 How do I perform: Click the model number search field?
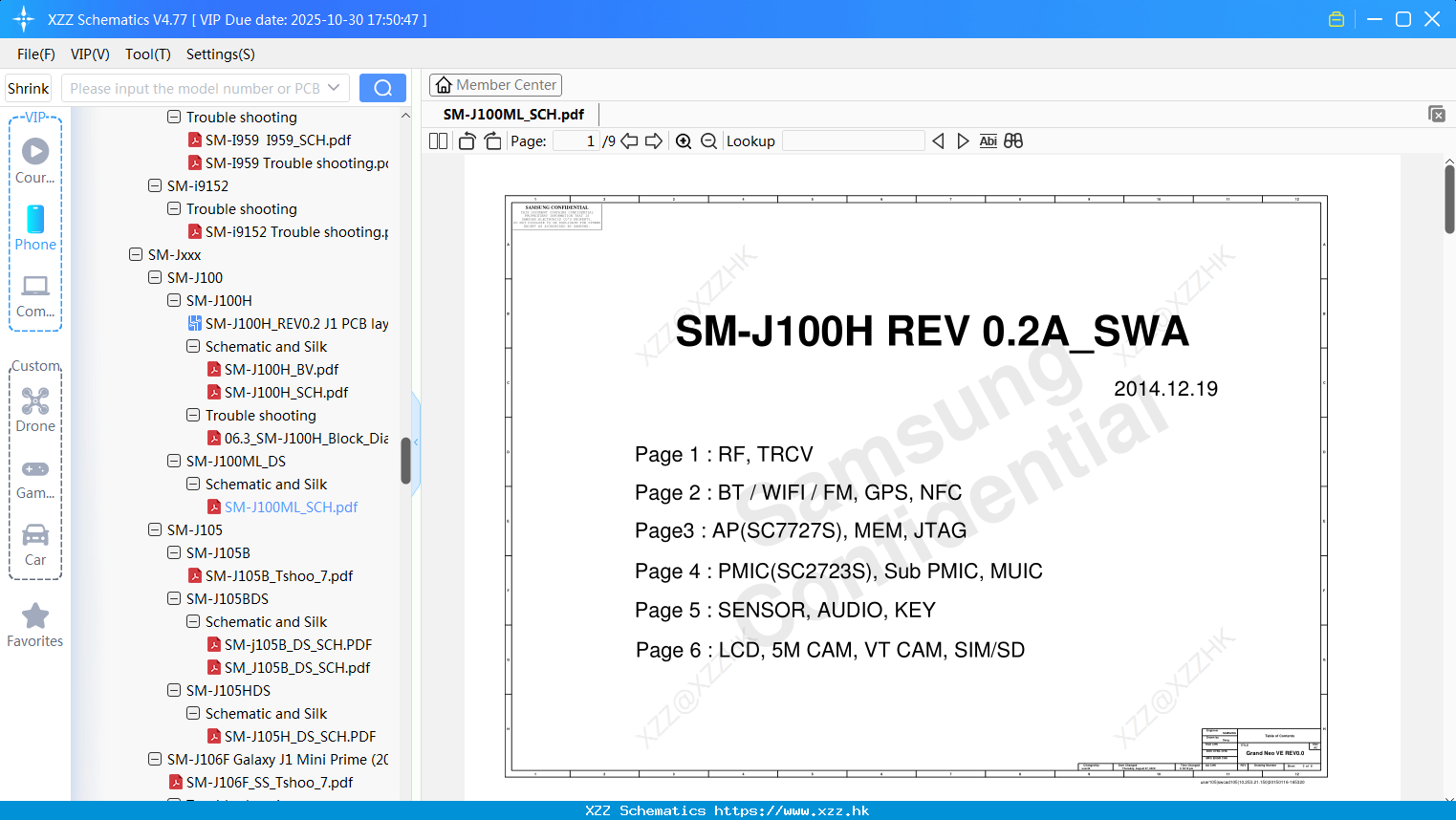pos(193,88)
